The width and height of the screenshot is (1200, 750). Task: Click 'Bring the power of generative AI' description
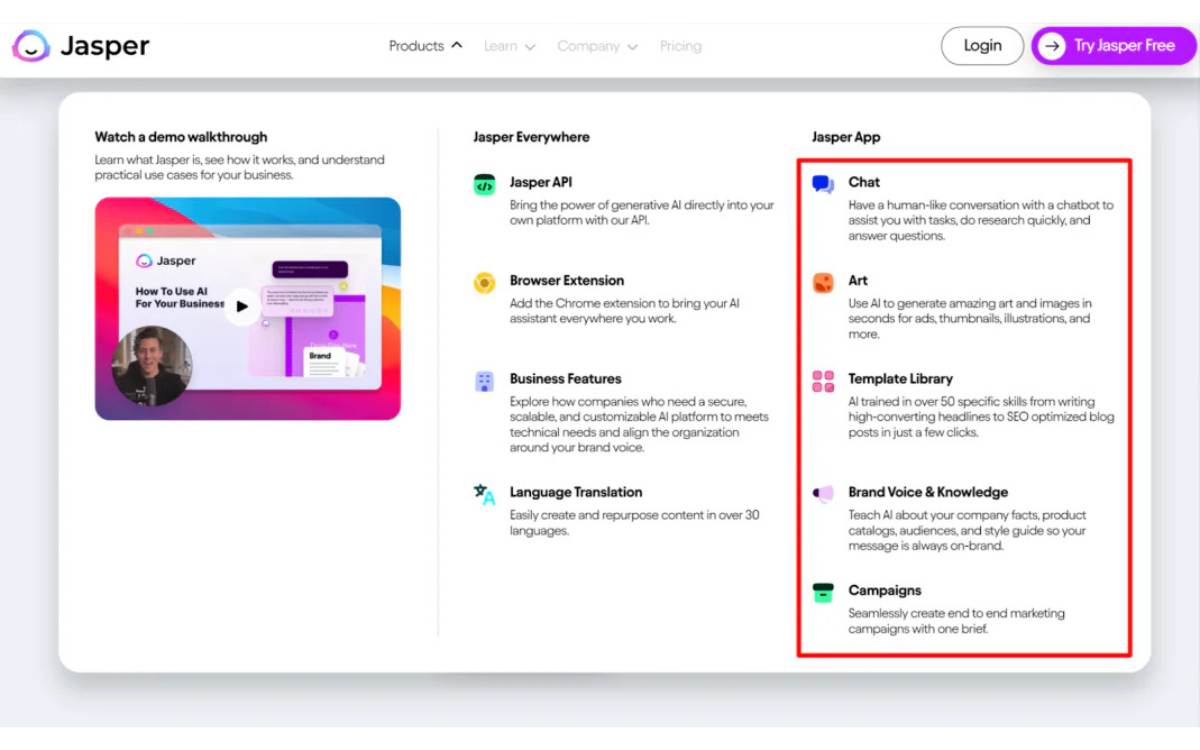642,213
